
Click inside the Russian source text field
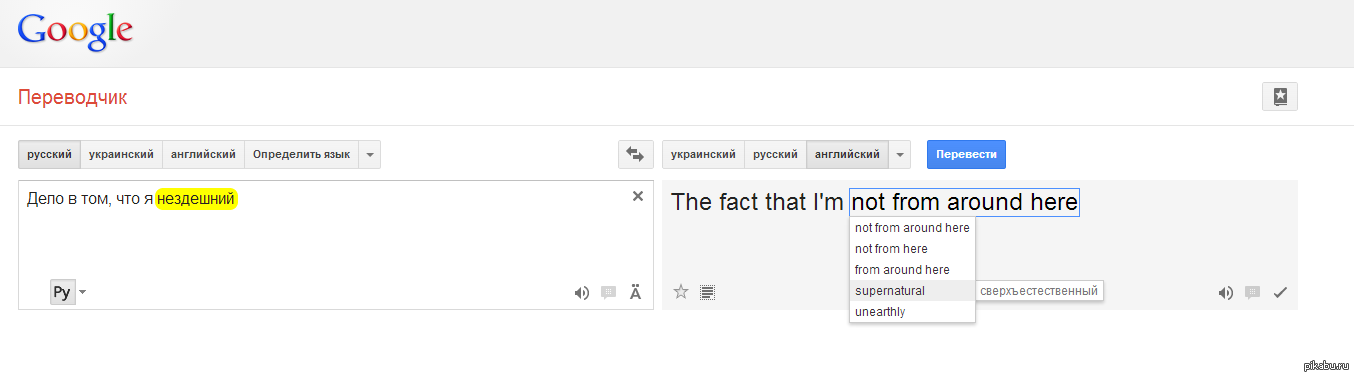pos(335,240)
